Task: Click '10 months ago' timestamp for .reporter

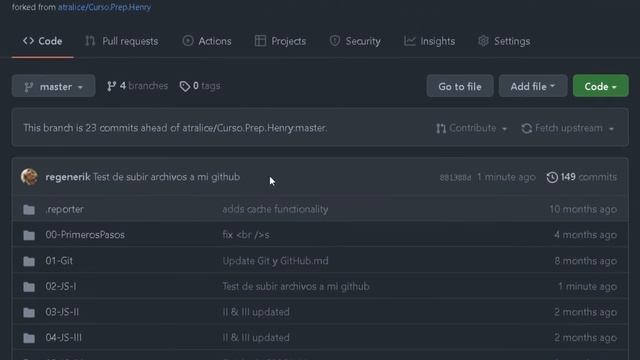Action: pos(583,209)
